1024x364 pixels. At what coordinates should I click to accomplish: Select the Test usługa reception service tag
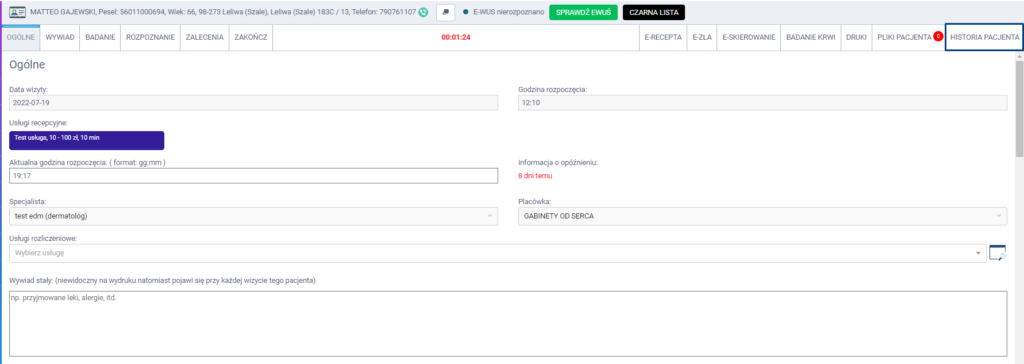(x=87, y=140)
